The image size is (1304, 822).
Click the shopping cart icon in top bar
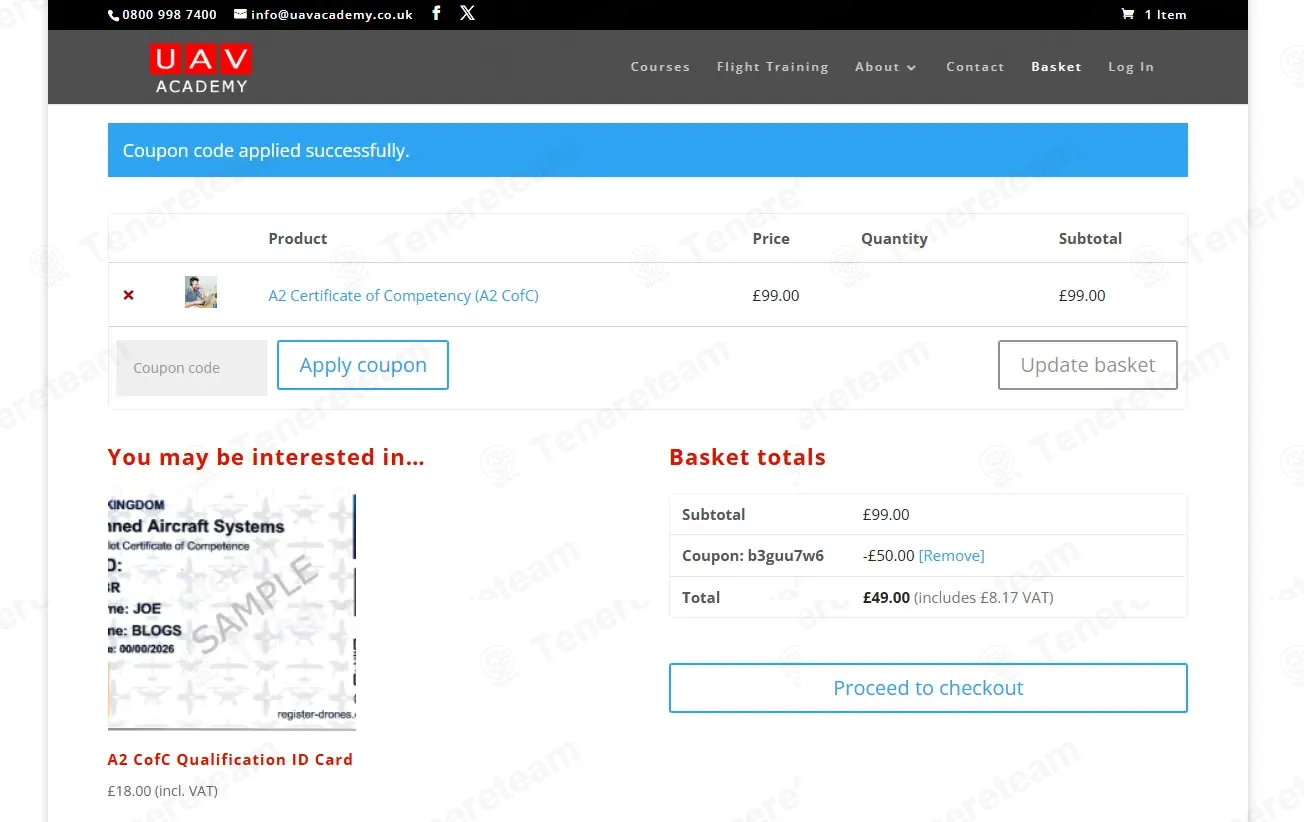coord(1128,15)
